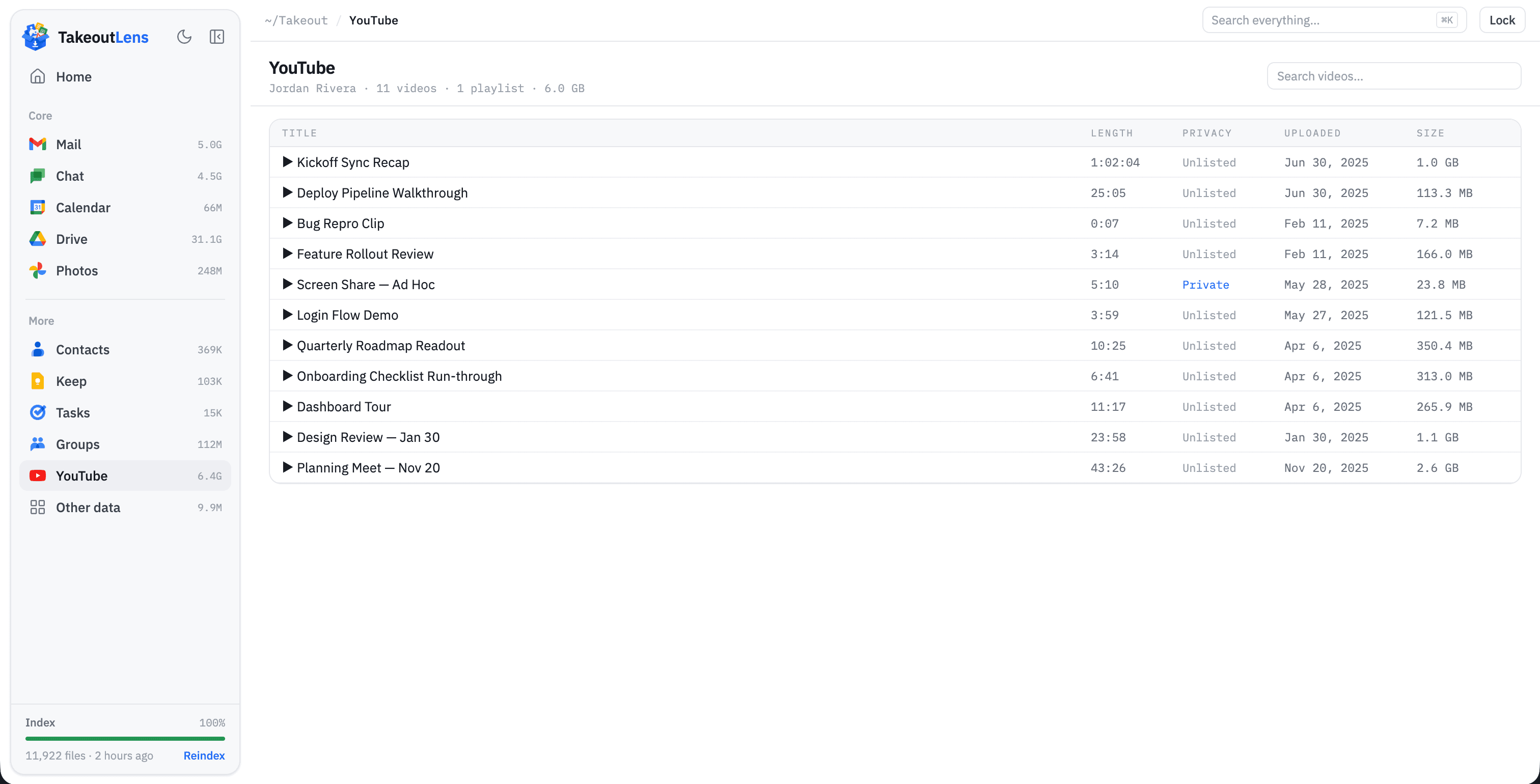This screenshot has height=784, width=1540.
Task: Click the 2.6 GB size value
Action: [1438, 468]
